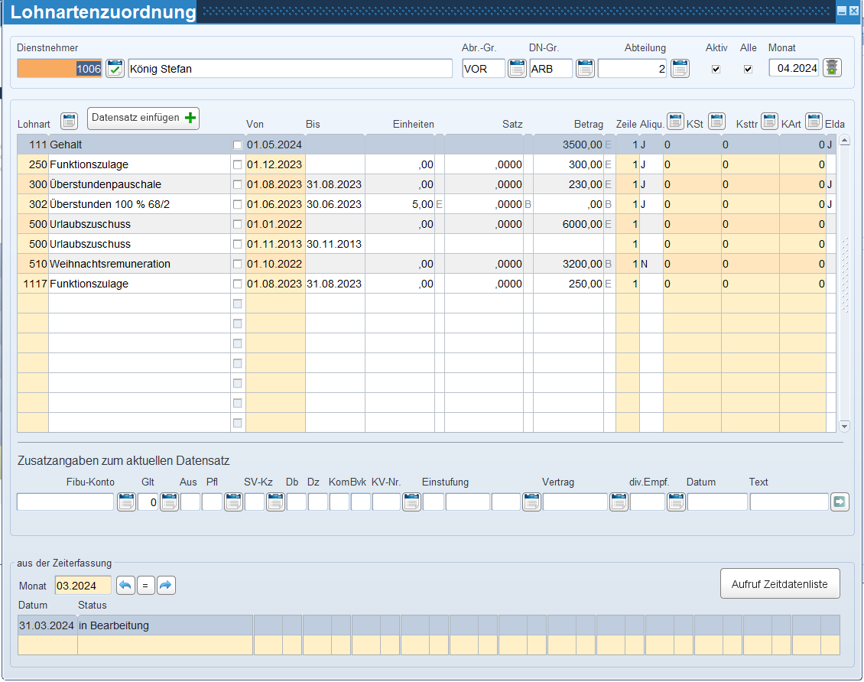Go to next month with blue right arrow

(166, 585)
